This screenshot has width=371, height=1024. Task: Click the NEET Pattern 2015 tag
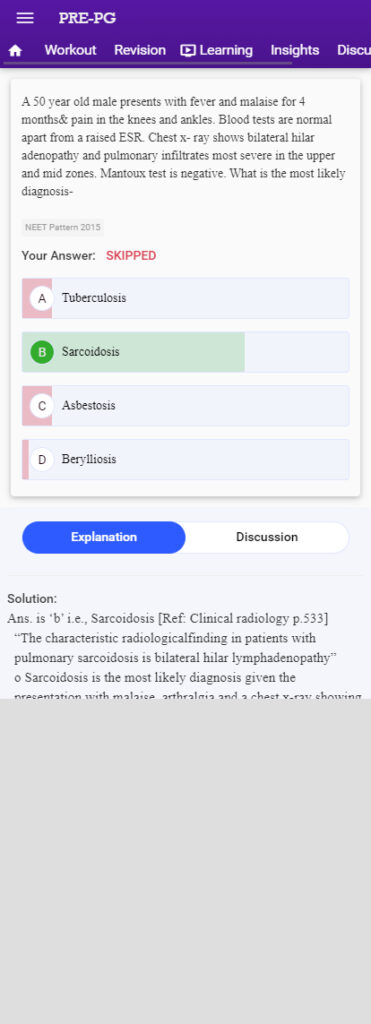63,227
